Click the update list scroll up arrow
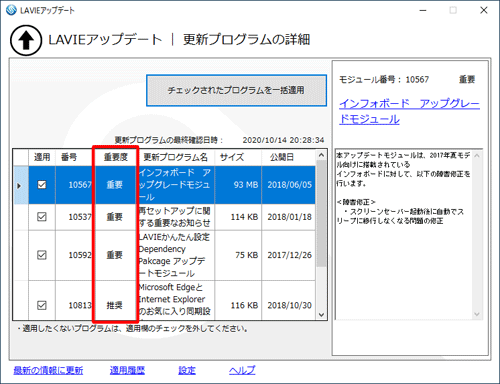 [321, 155]
